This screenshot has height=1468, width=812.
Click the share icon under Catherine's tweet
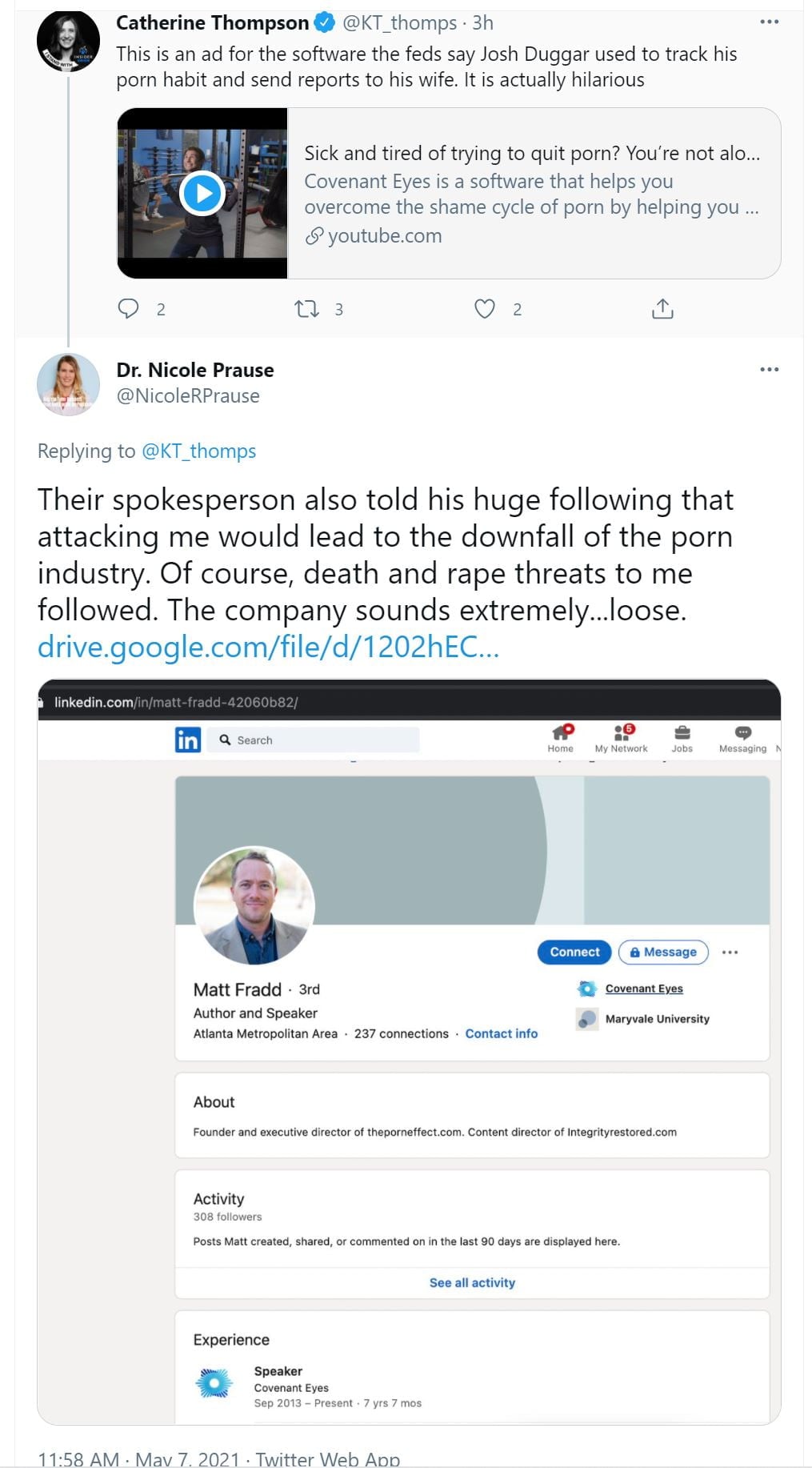point(662,309)
